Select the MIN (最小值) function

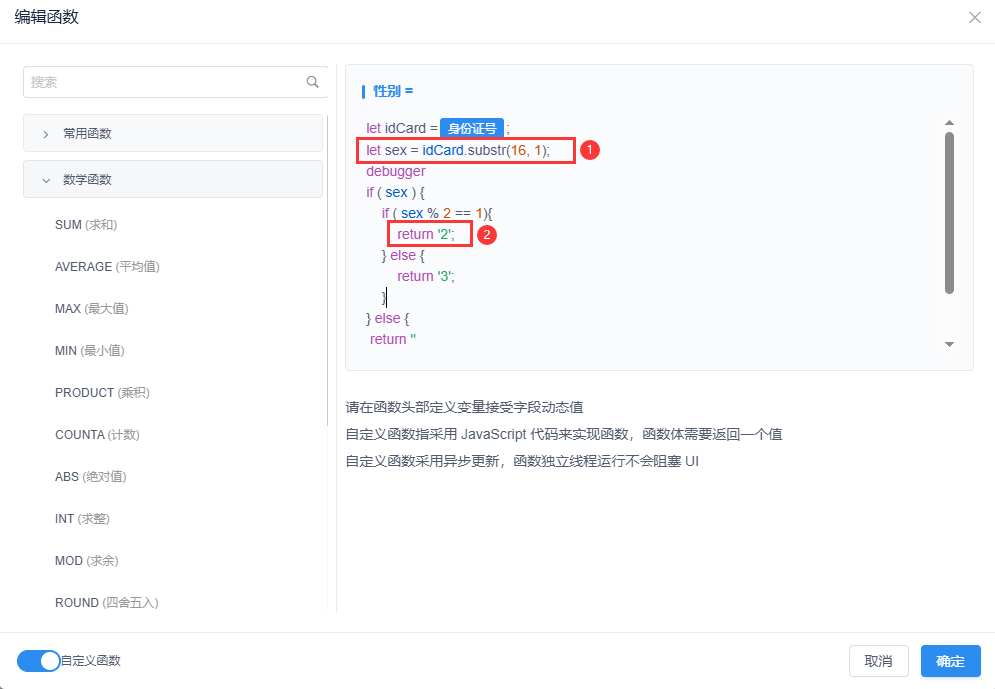point(89,351)
